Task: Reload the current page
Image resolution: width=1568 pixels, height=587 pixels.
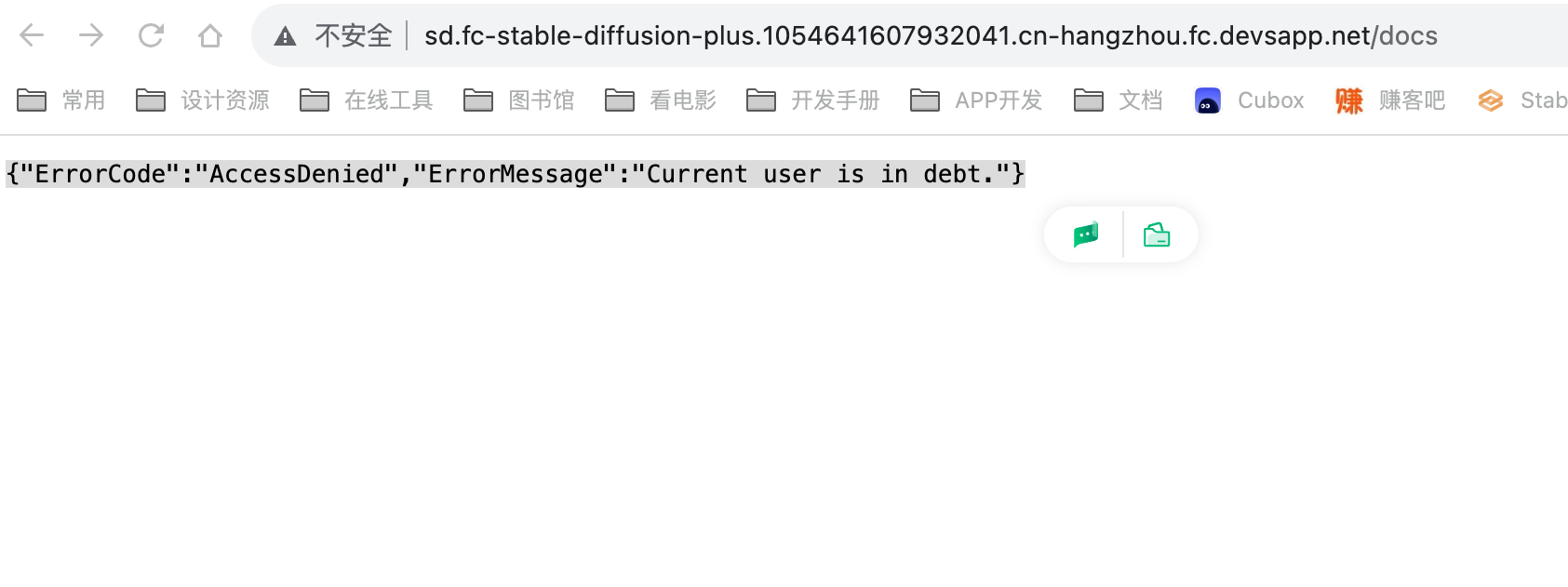Action: tap(151, 35)
